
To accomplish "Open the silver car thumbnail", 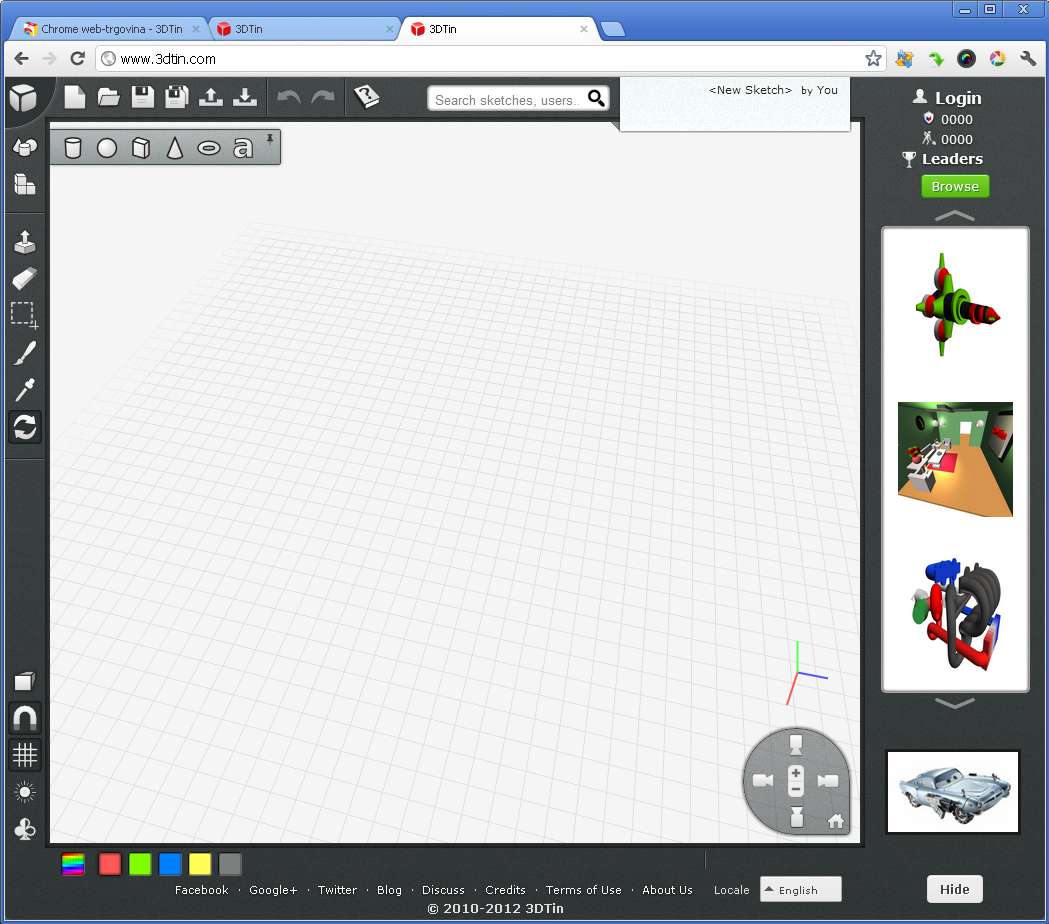I will click(x=953, y=792).
